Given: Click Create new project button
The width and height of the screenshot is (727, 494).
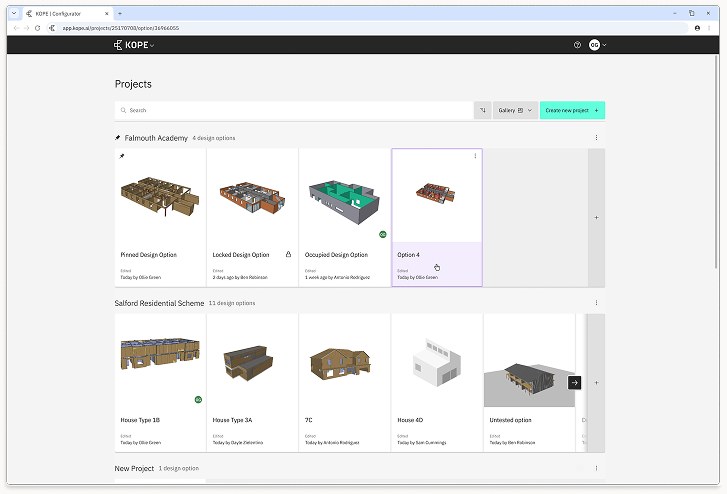Looking at the screenshot, I should pyautogui.click(x=572, y=110).
